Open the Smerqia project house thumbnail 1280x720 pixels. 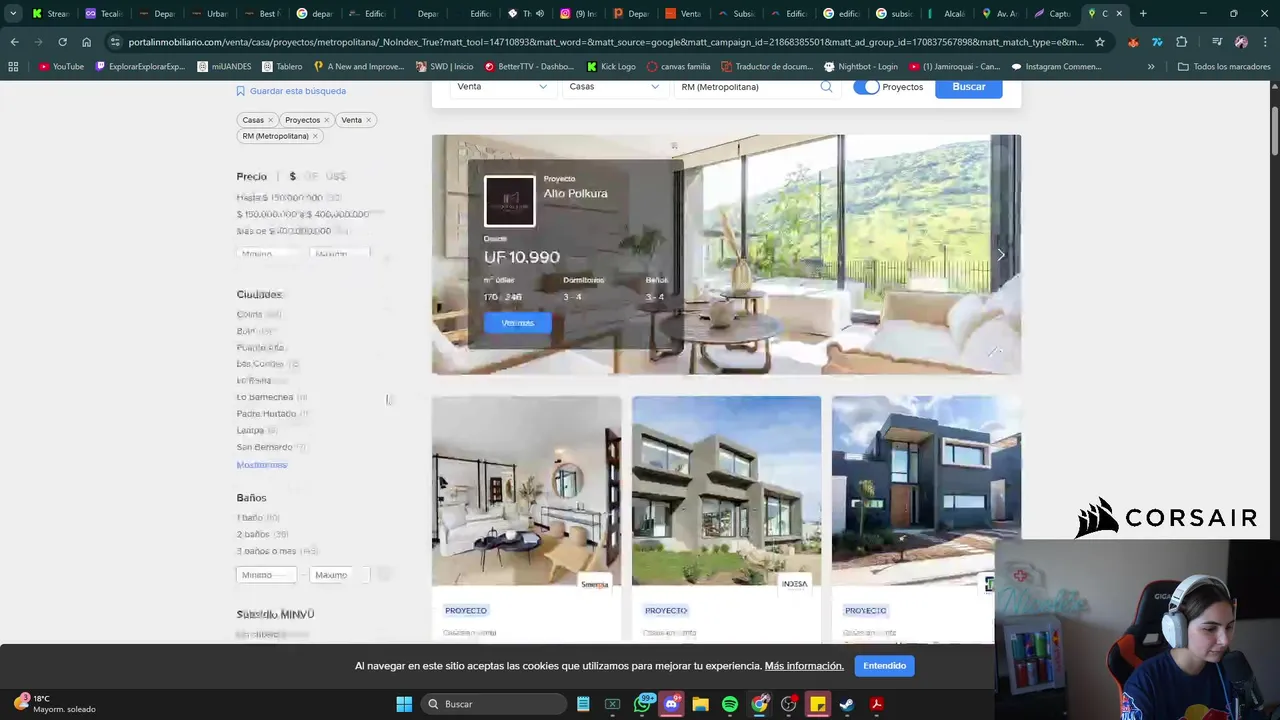tap(526, 491)
